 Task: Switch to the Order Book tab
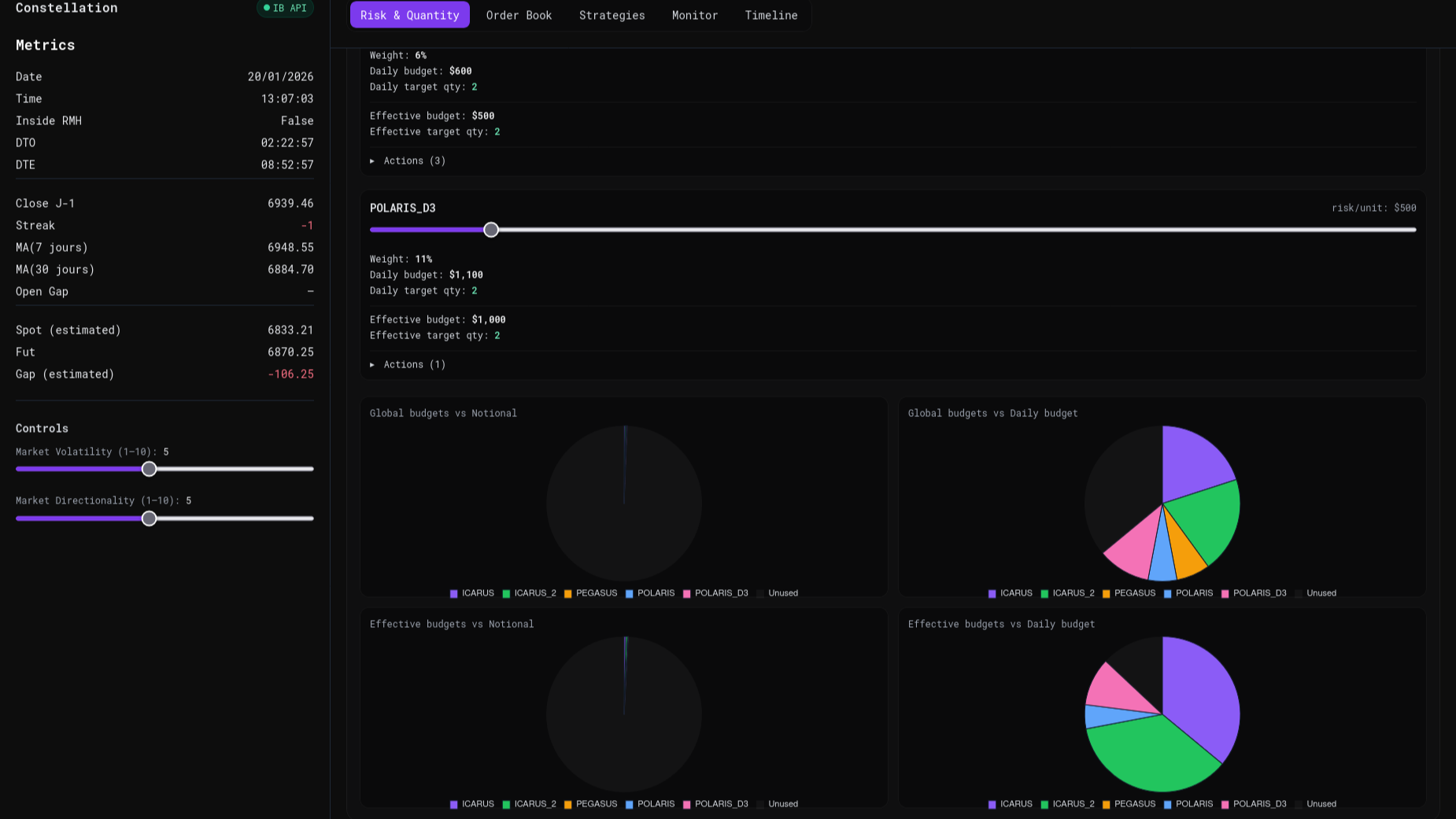coord(519,15)
